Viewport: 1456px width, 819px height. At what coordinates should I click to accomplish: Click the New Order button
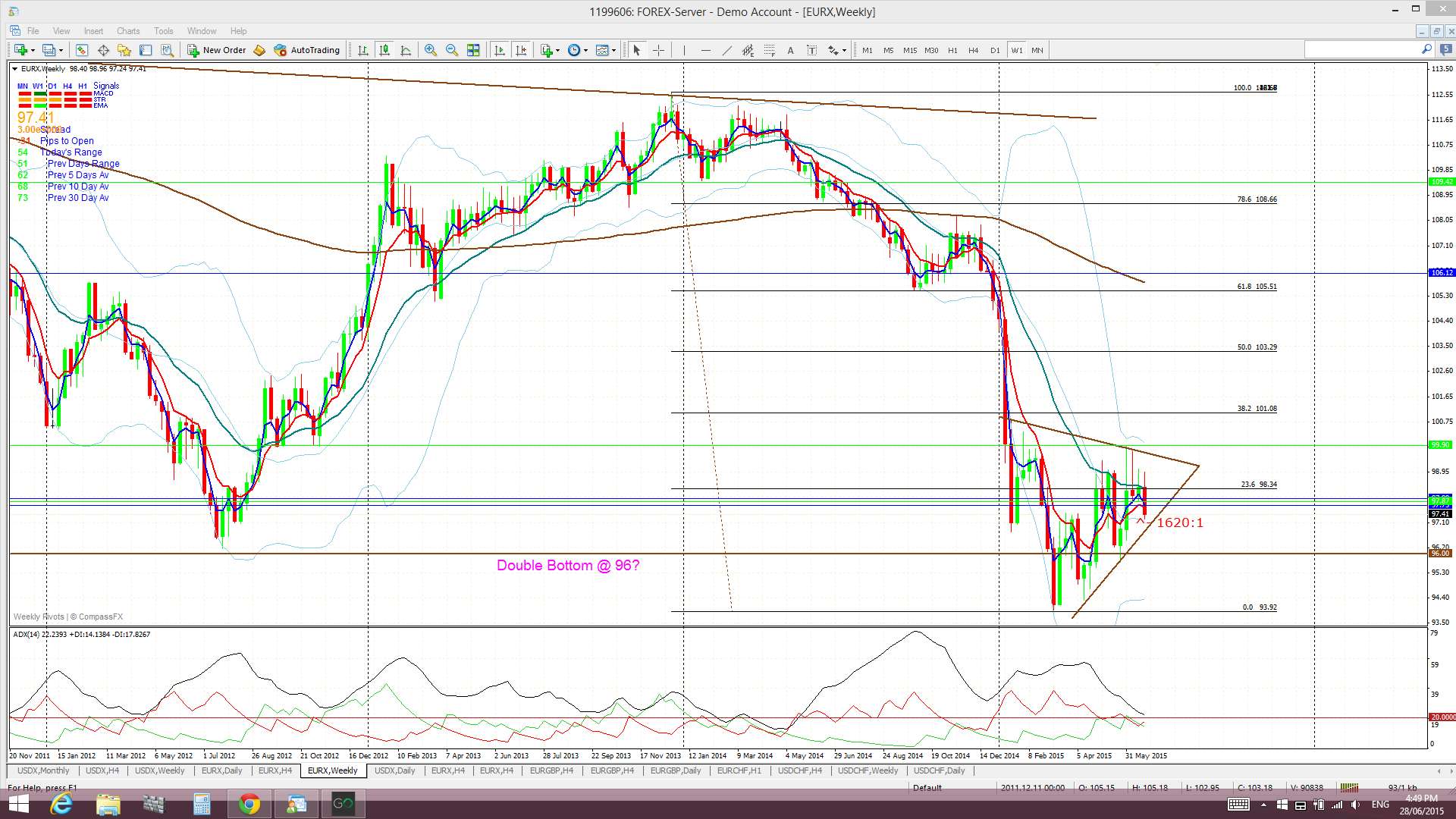tap(217, 50)
